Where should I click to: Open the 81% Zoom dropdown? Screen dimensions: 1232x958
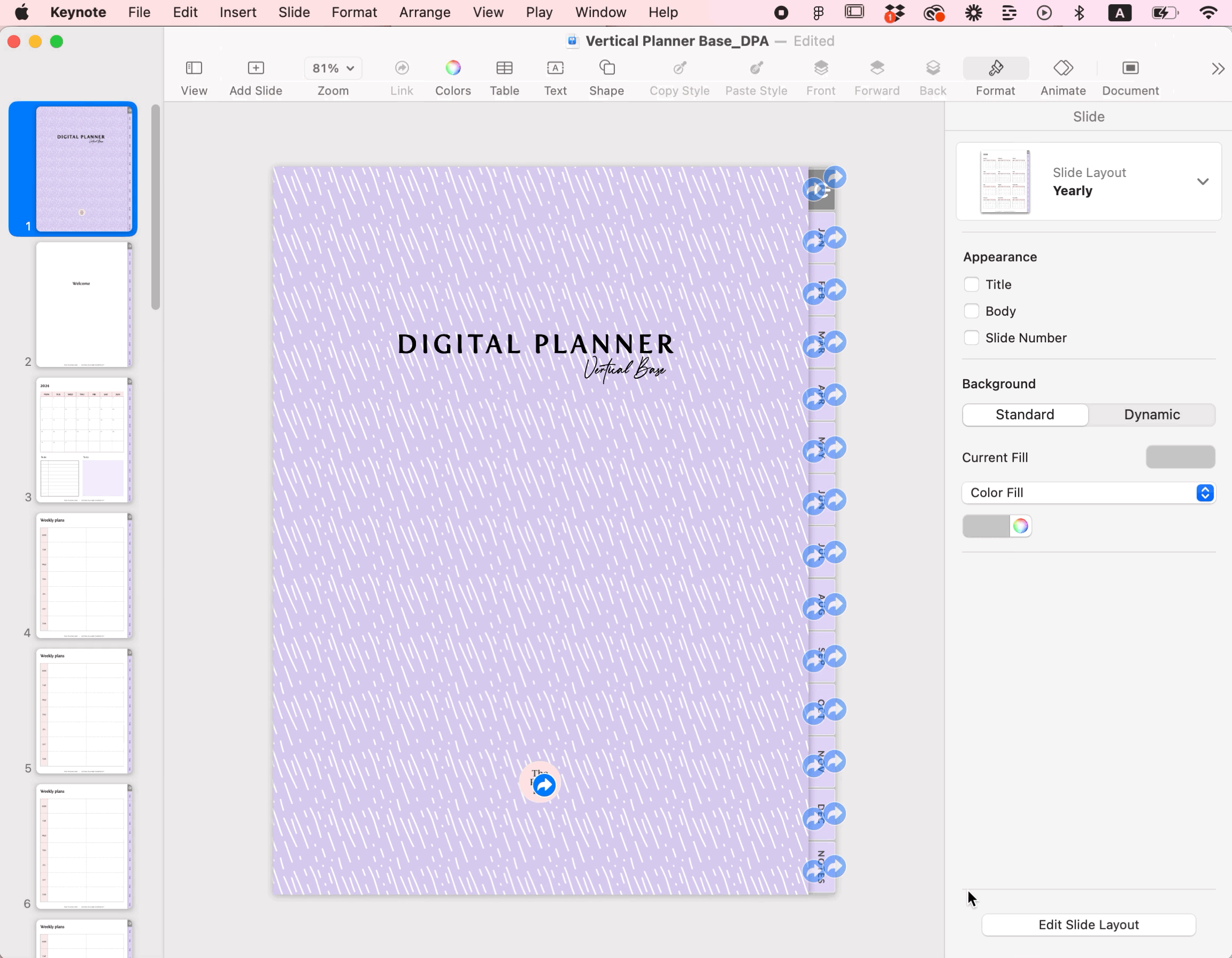coord(333,68)
